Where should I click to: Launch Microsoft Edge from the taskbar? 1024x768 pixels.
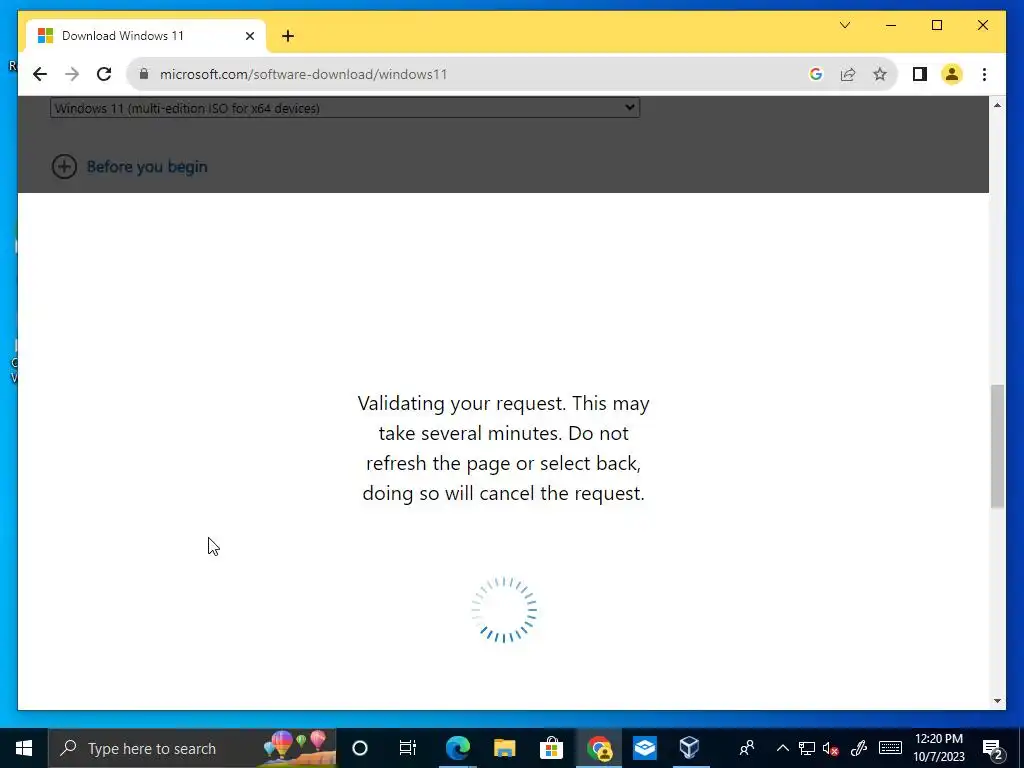pyautogui.click(x=457, y=748)
